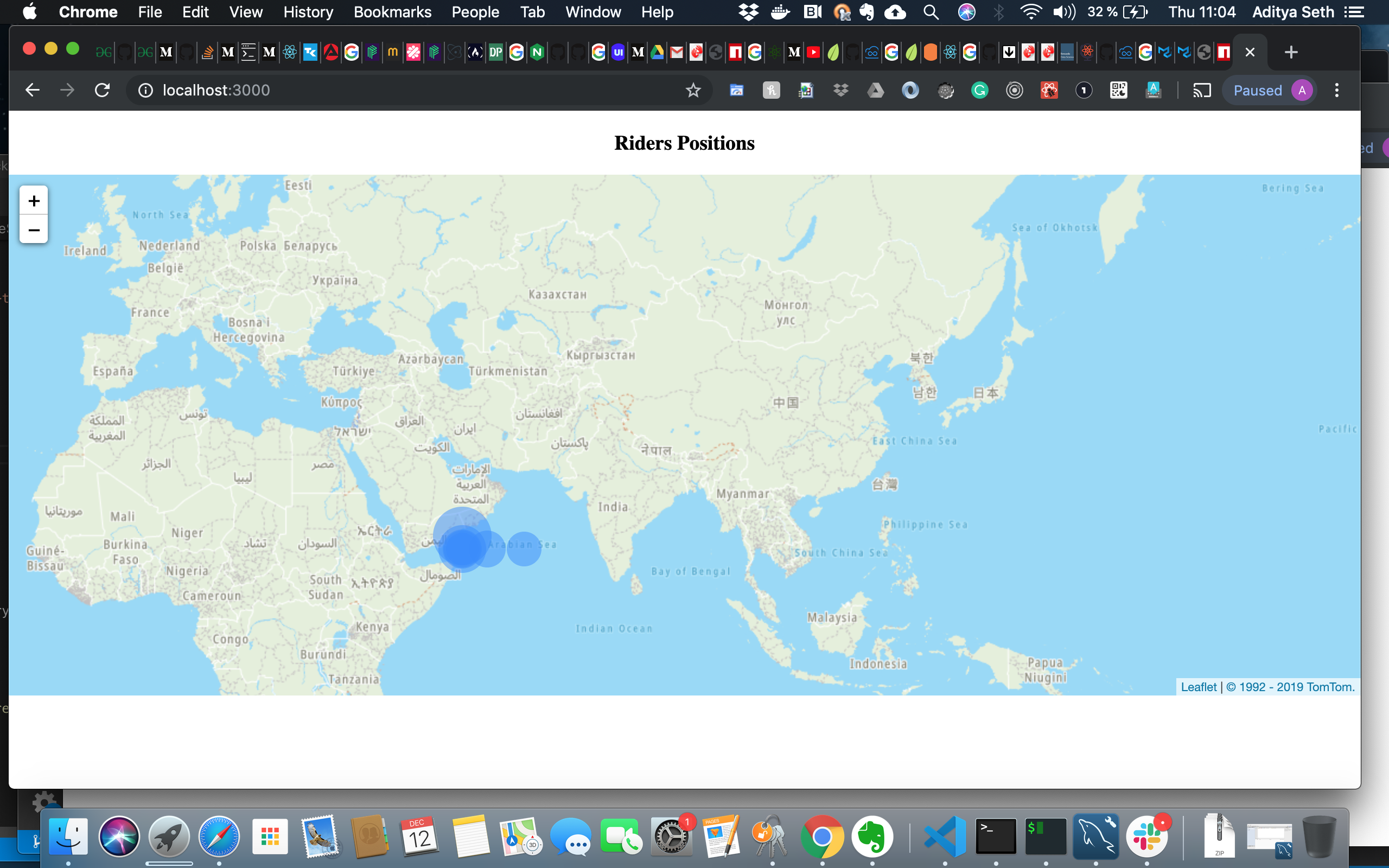Screen dimensions: 1389x868
Task: Click the localhost:3000 address bar
Action: tap(402, 90)
